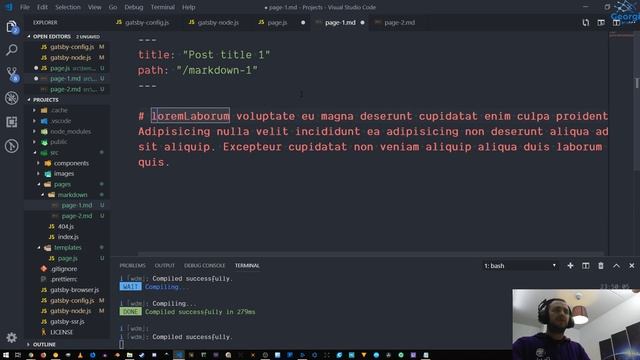Viewport: 640px width, 360px height.
Task: Collapse the pages folder
Action: point(62,184)
